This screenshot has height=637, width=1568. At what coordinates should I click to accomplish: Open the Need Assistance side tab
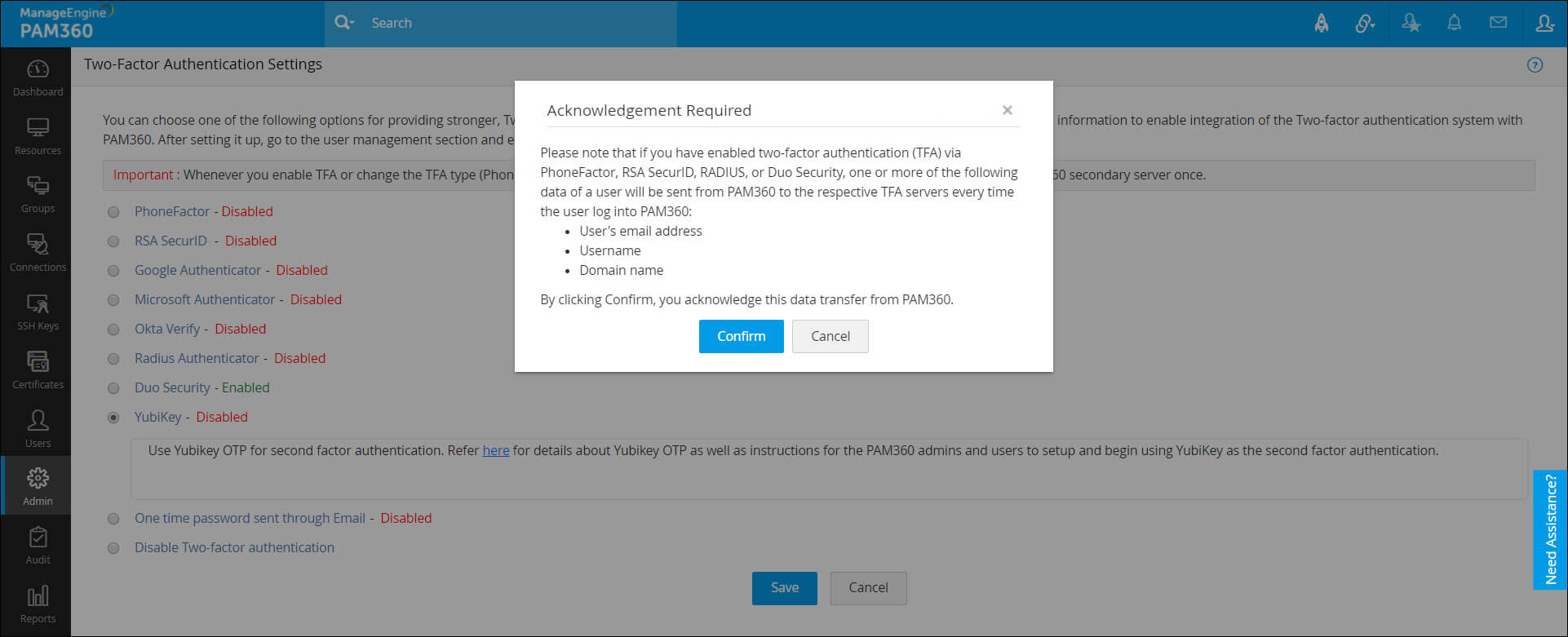1550,529
